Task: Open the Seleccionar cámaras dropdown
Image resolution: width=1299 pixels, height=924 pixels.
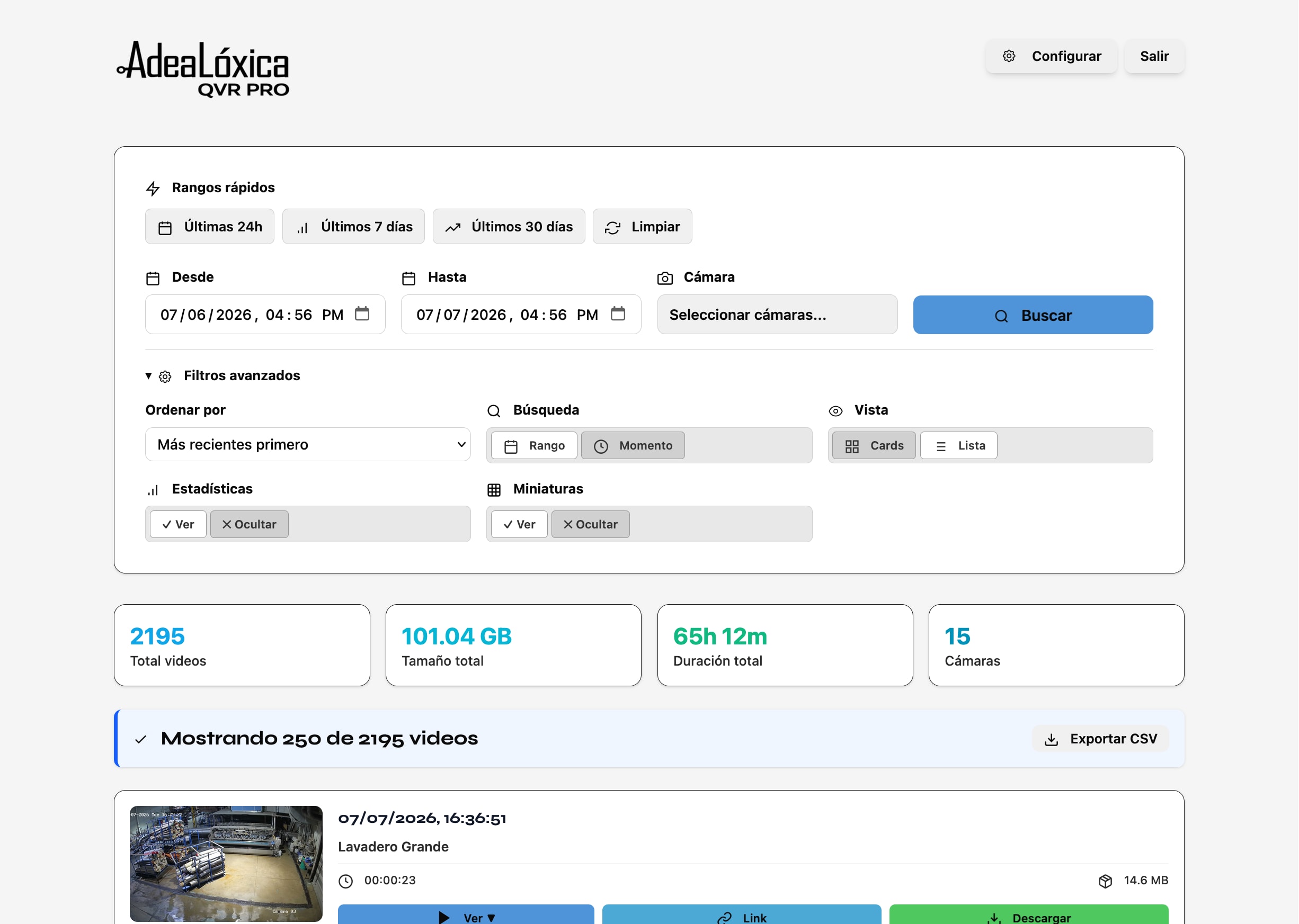Action: [x=777, y=314]
